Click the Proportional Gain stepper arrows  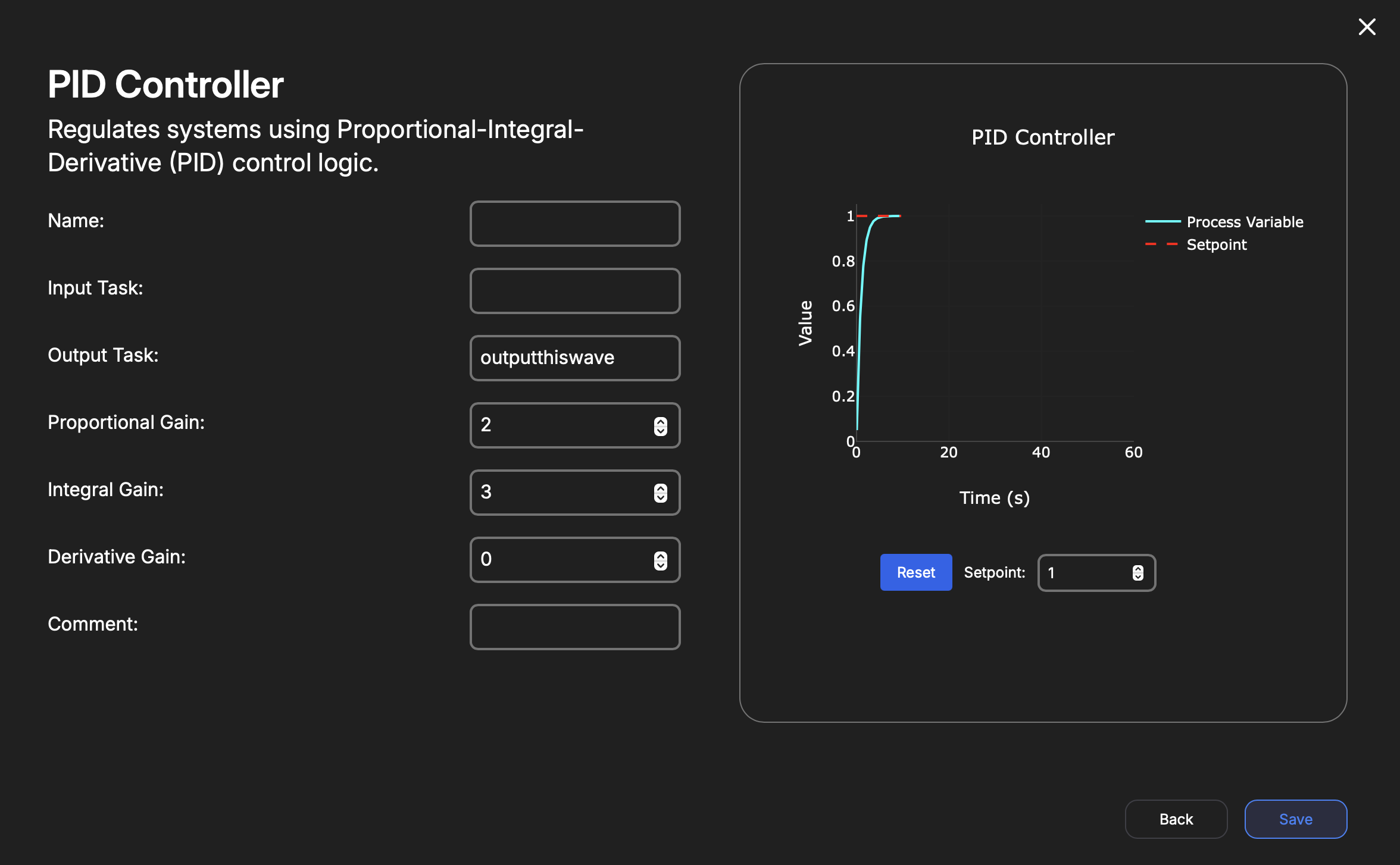coord(660,426)
